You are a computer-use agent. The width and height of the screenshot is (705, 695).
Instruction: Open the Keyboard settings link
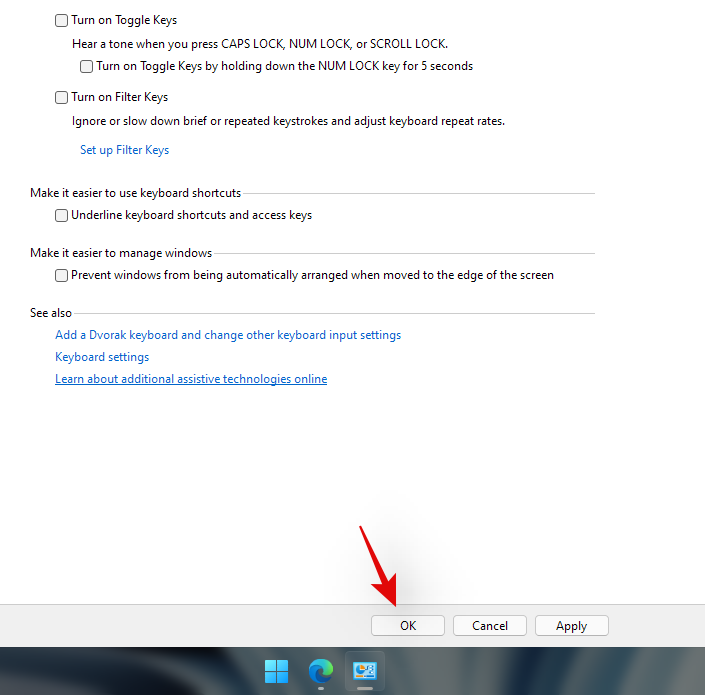(102, 357)
